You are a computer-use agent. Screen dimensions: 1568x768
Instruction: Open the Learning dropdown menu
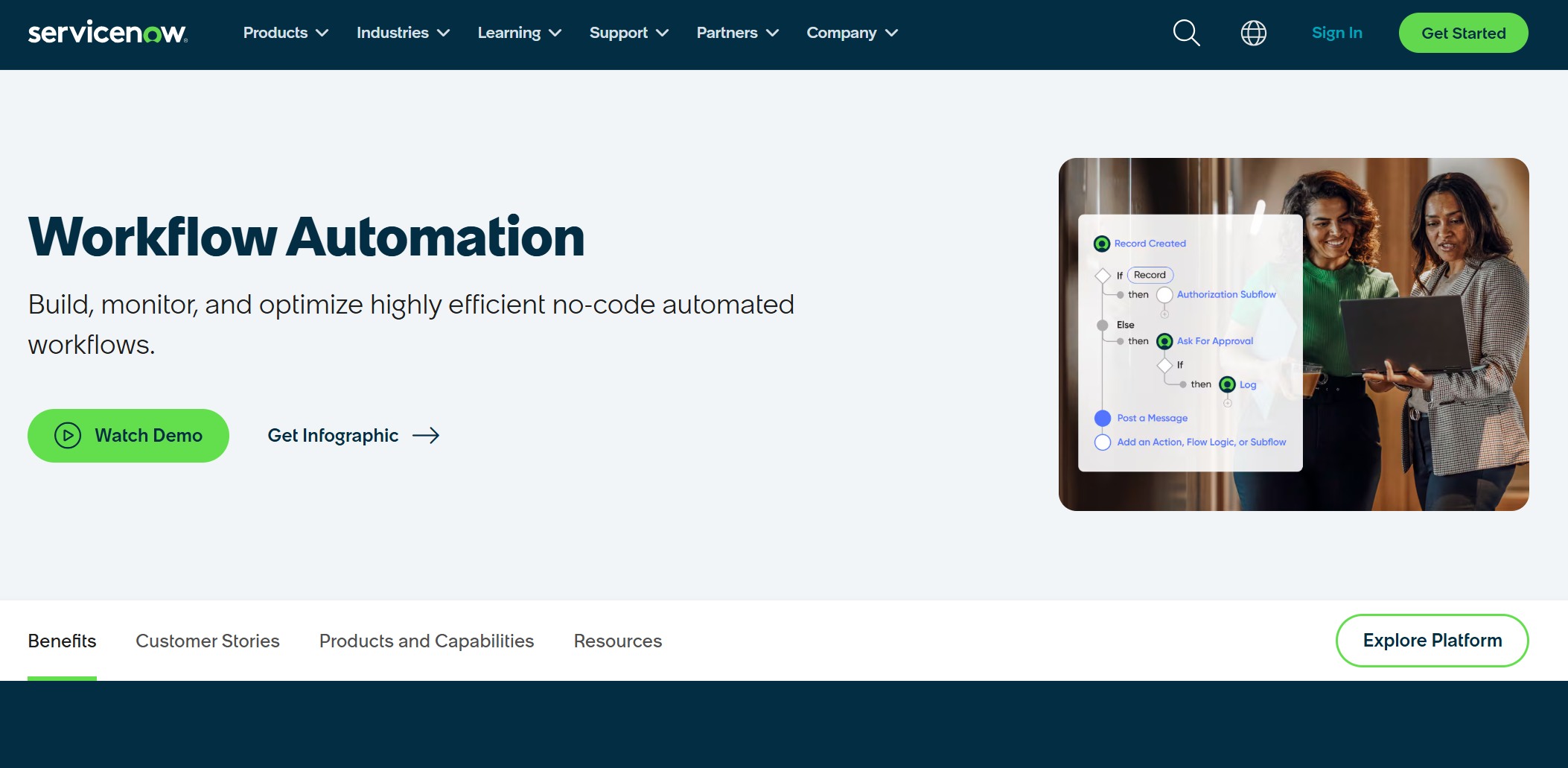[519, 33]
